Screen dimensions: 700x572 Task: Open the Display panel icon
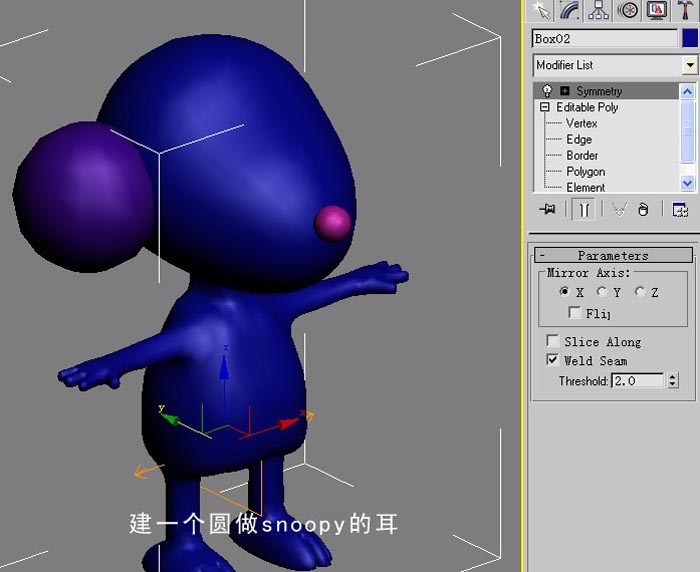[x=657, y=10]
